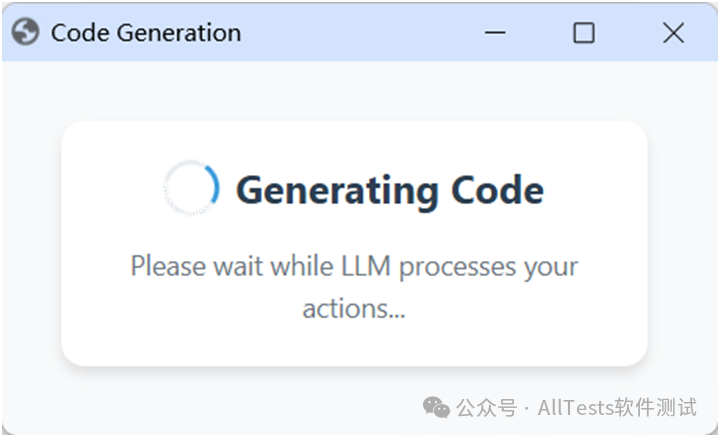The width and height of the screenshot is (720, 437).
Task: Click the 'actions...' text line
Action: tap(354, 309)
